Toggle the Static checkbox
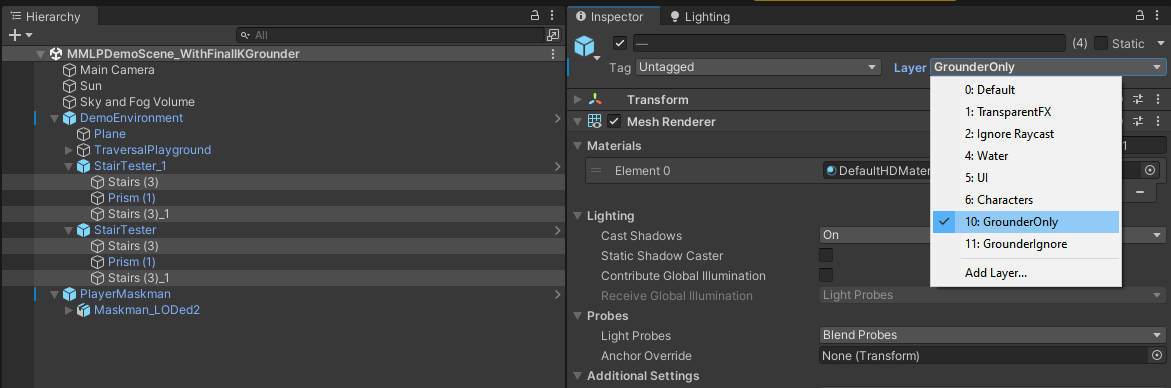 (1101, 43)
